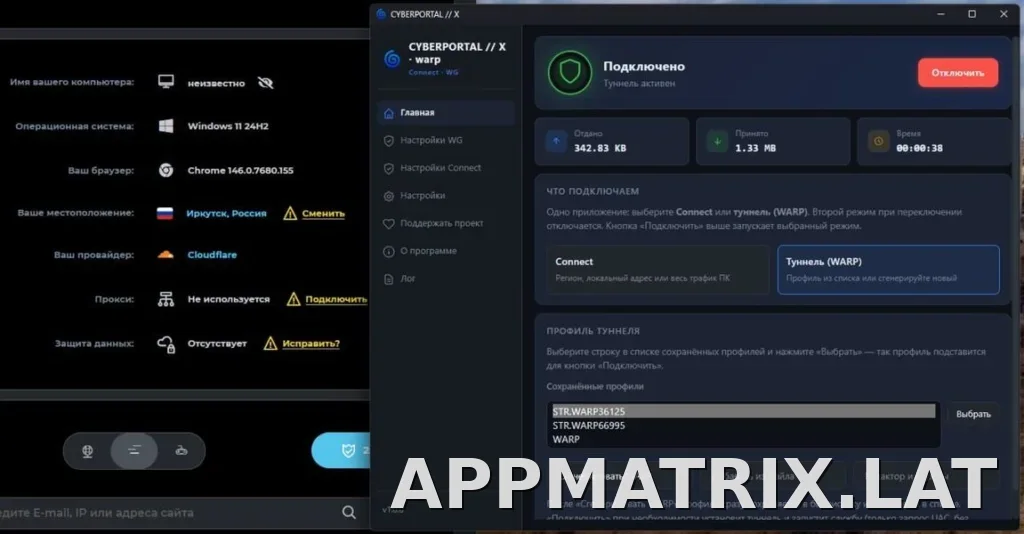This screenshot has height=534, width=1024.
Task: Click the green shield connection status icon
Action: coord(570,73)
